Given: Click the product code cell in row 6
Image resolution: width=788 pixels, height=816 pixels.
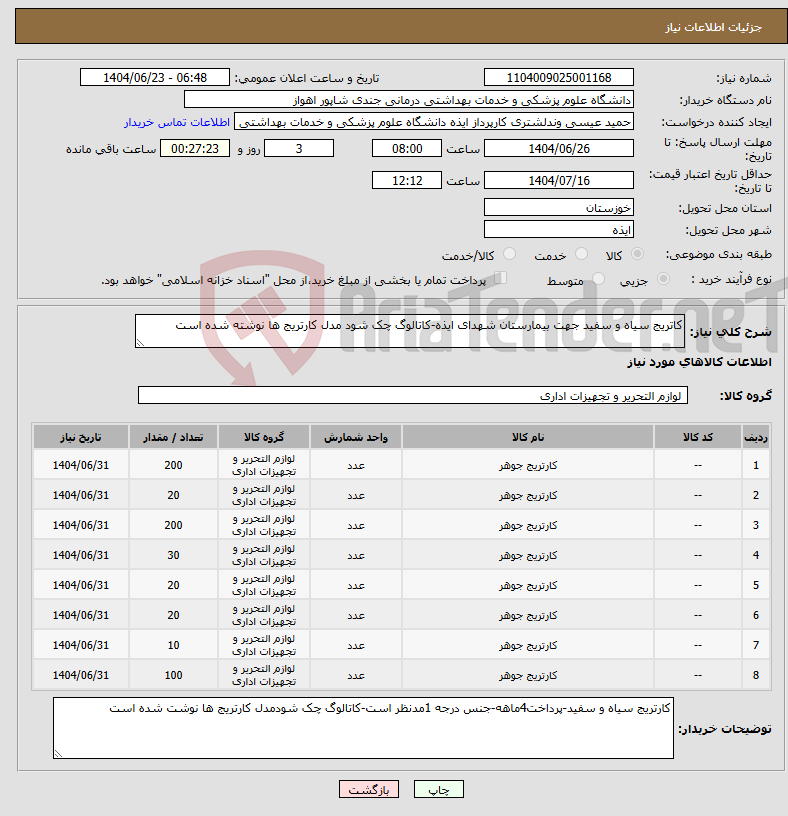Looking at the screenshot, I should coord(697,615).
